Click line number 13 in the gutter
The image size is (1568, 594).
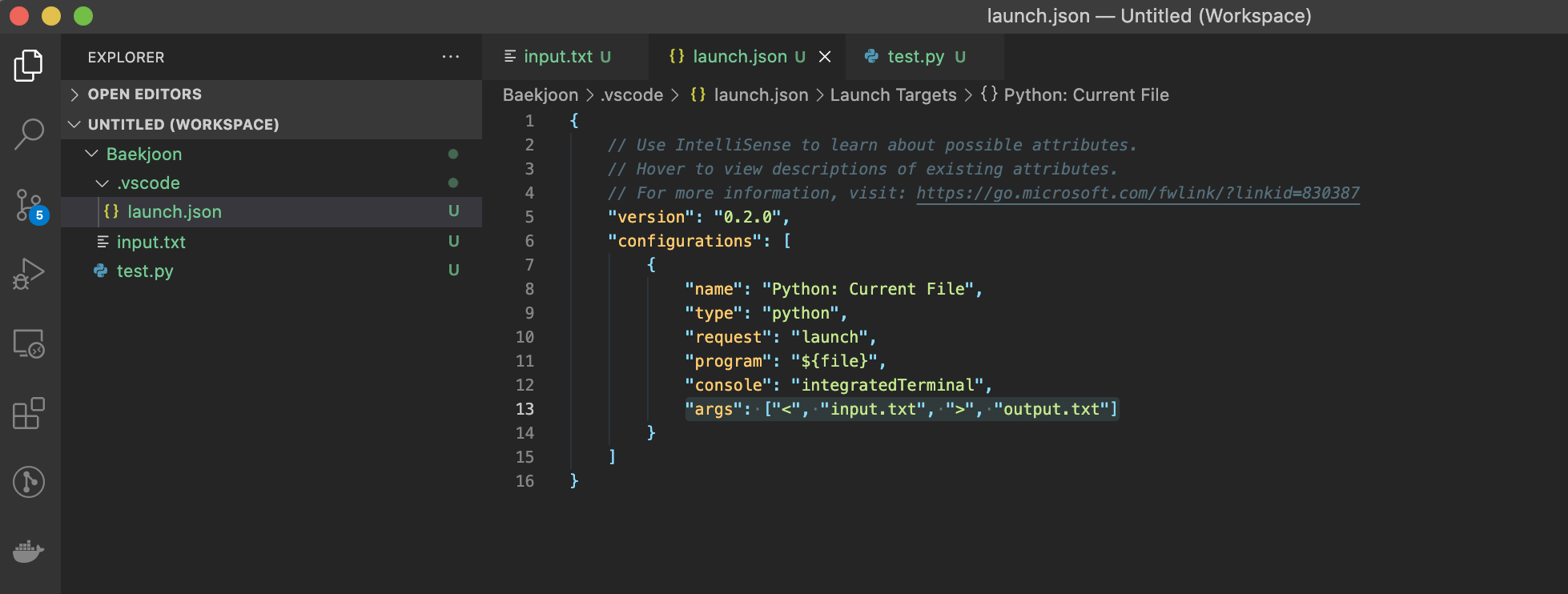point(525,409)
